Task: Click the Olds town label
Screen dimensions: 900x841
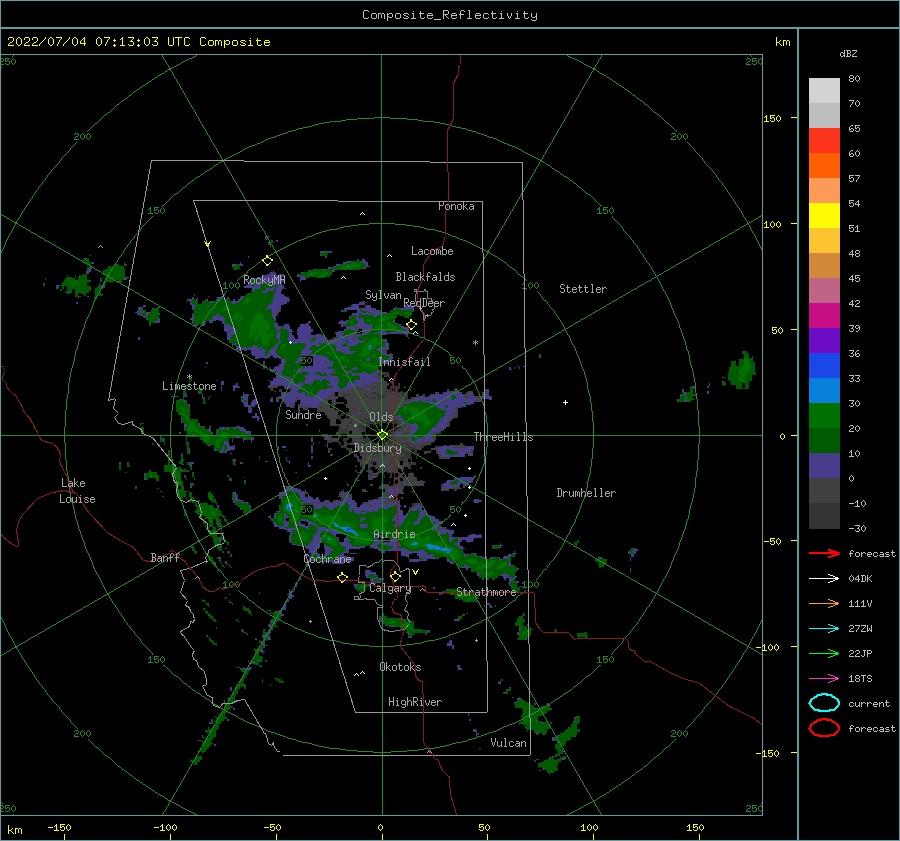Action: (x=381, y=417)
